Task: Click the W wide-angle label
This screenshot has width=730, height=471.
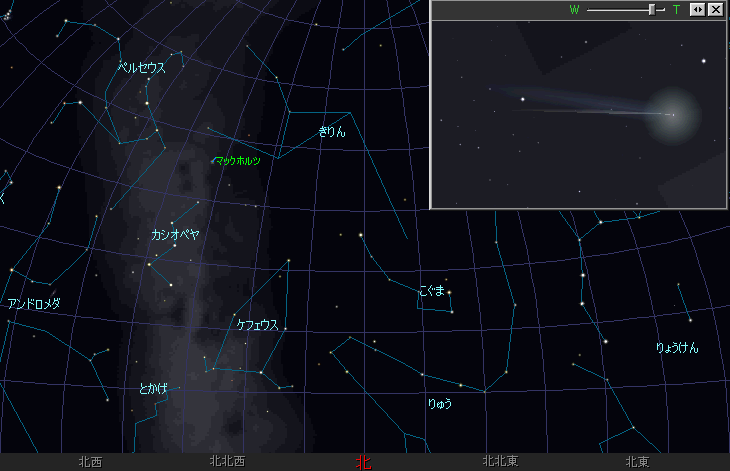Action: click(574, 9)
